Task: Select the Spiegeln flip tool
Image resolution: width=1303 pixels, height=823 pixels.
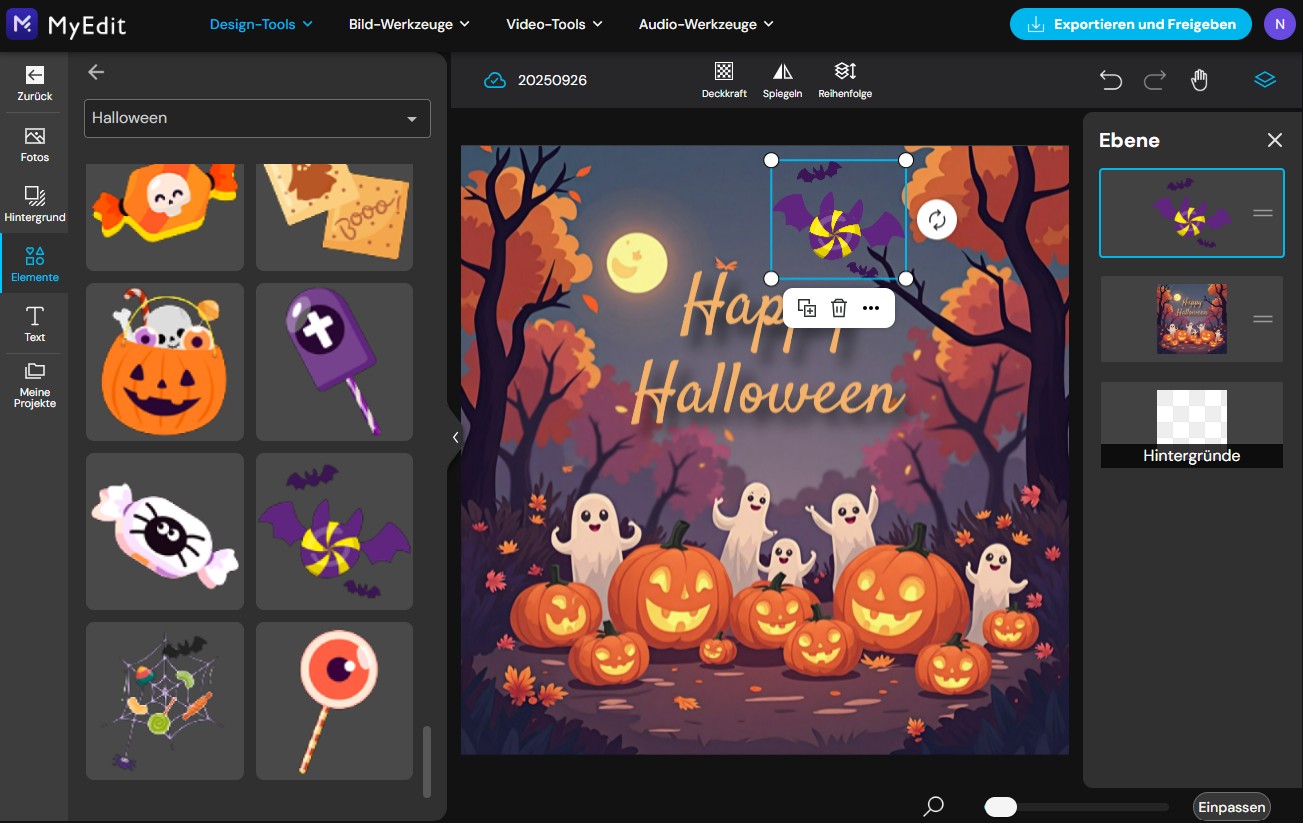Action: click(x=782, y=80)
